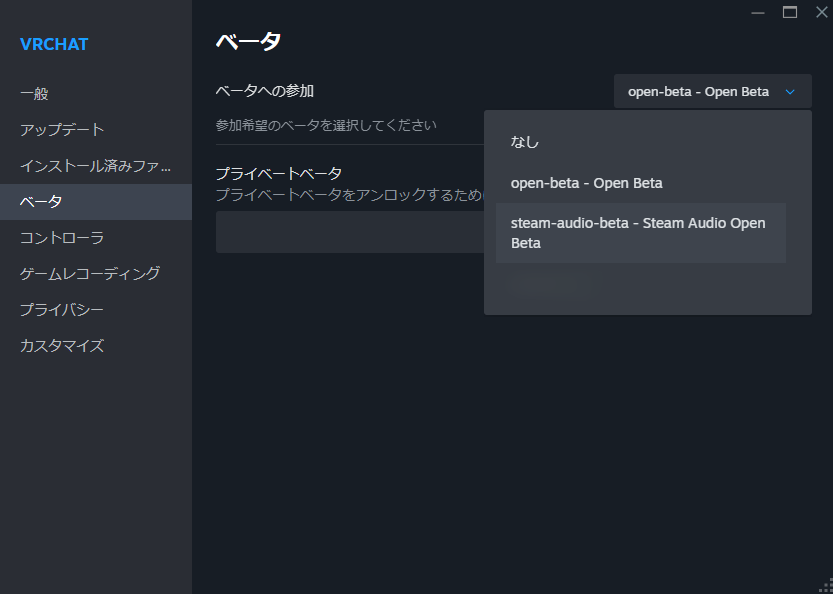Open the 一般 settings section
The height and width of the screenshot is (594, 833).
(34, 94)
